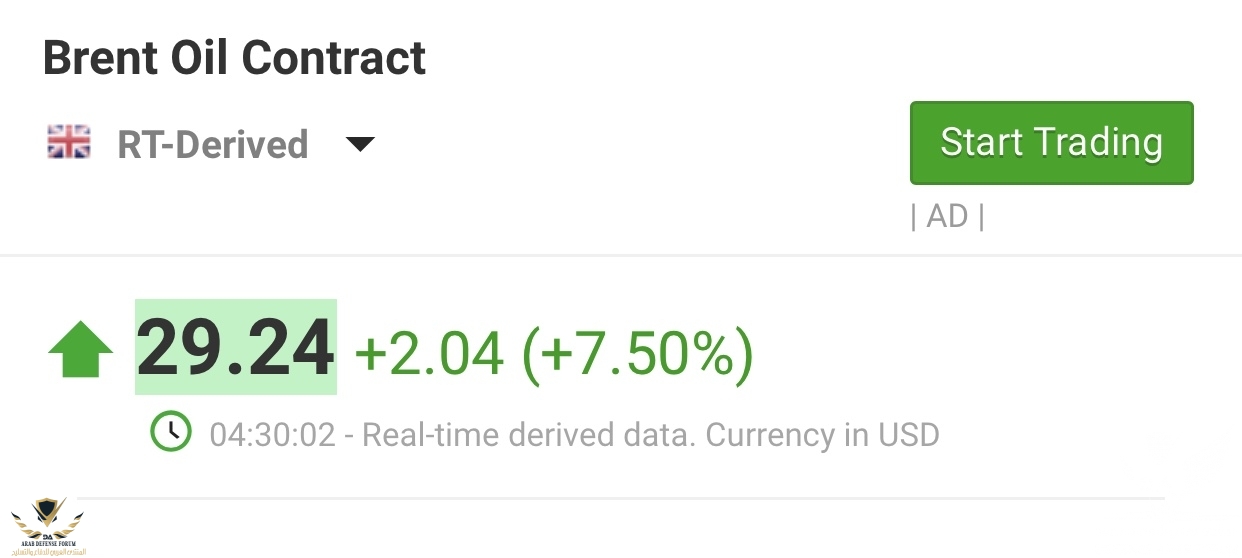Click the divider line below the timestamp

point(620,498)
